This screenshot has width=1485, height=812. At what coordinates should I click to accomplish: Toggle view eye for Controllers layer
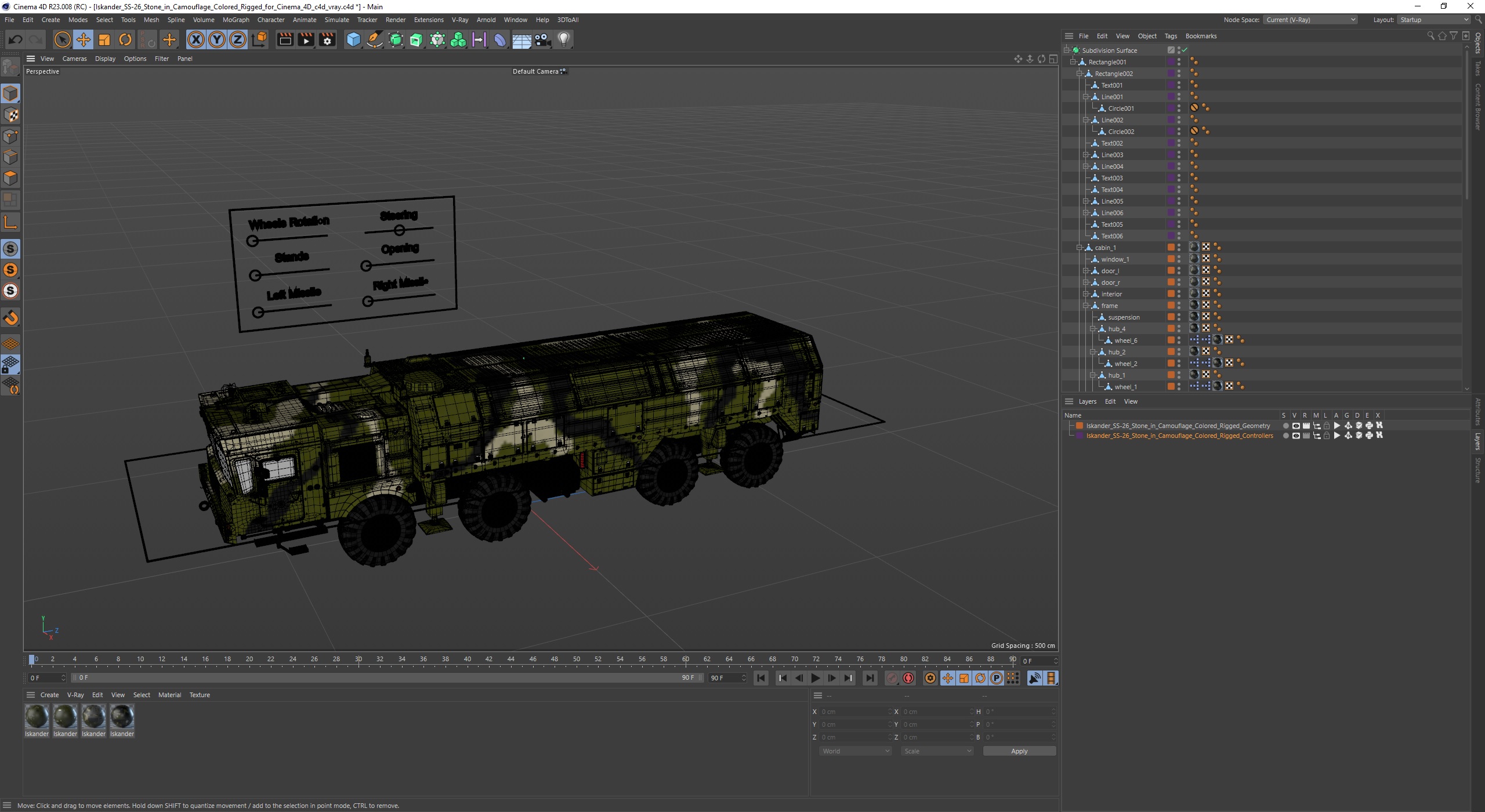click(1296, 436)
